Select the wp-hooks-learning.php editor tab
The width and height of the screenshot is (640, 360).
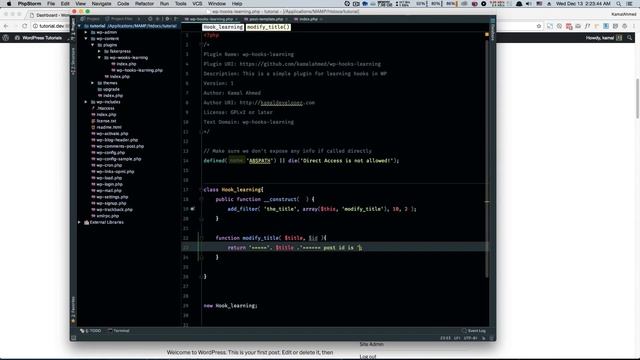(211, 19)
